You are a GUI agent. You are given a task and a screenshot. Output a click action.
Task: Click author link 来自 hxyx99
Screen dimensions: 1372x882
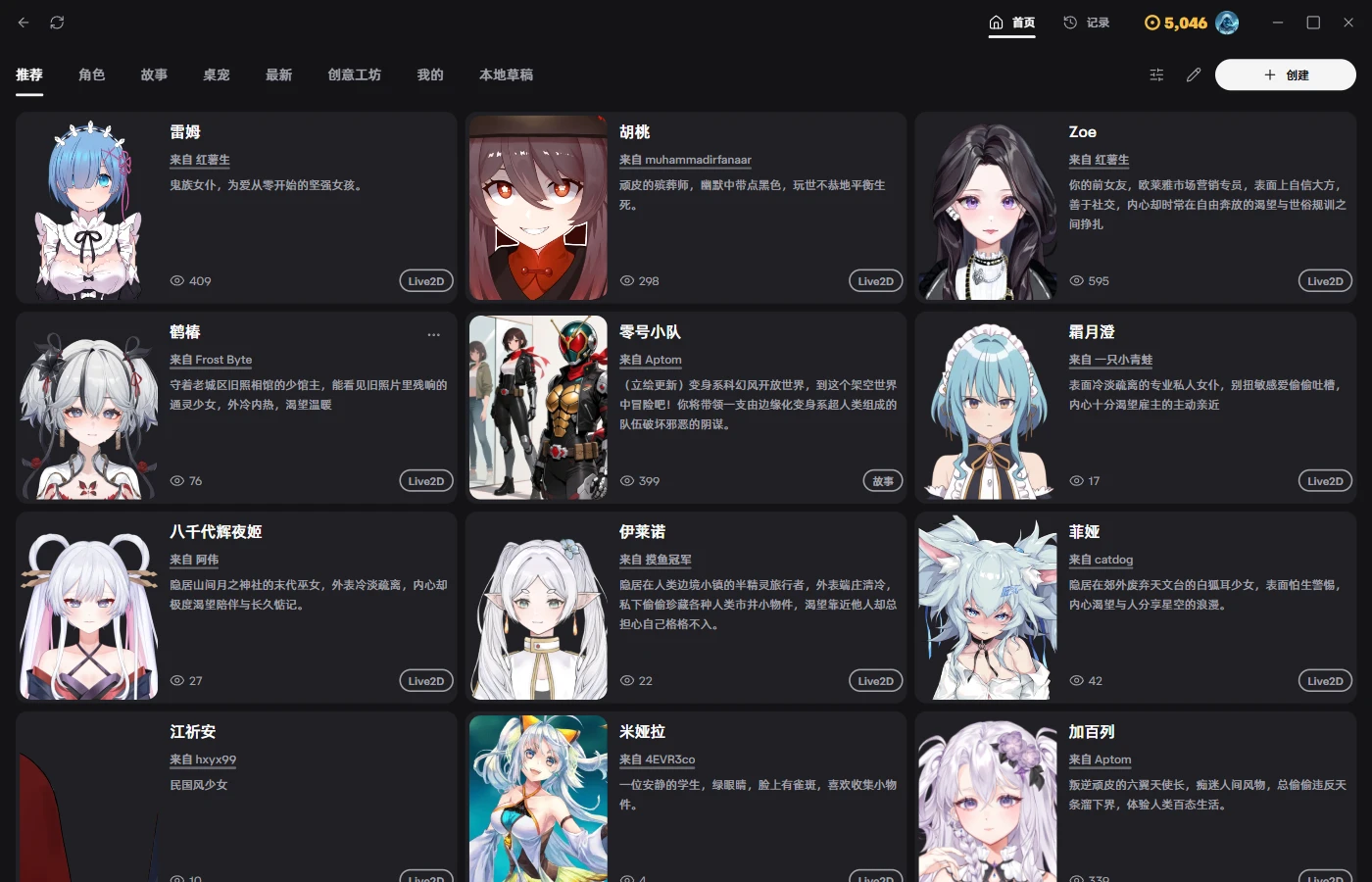point(203,759)
